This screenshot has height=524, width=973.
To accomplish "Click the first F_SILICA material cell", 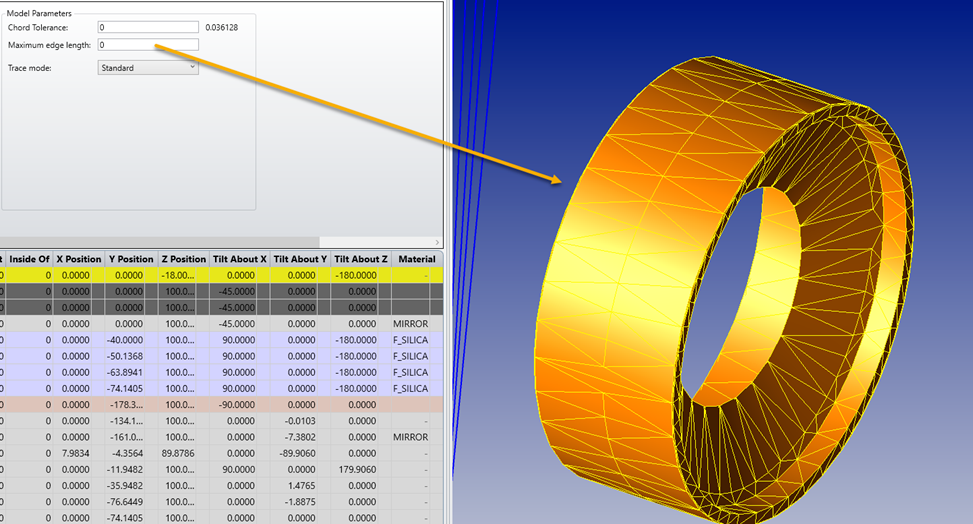I will pos(411,341).
